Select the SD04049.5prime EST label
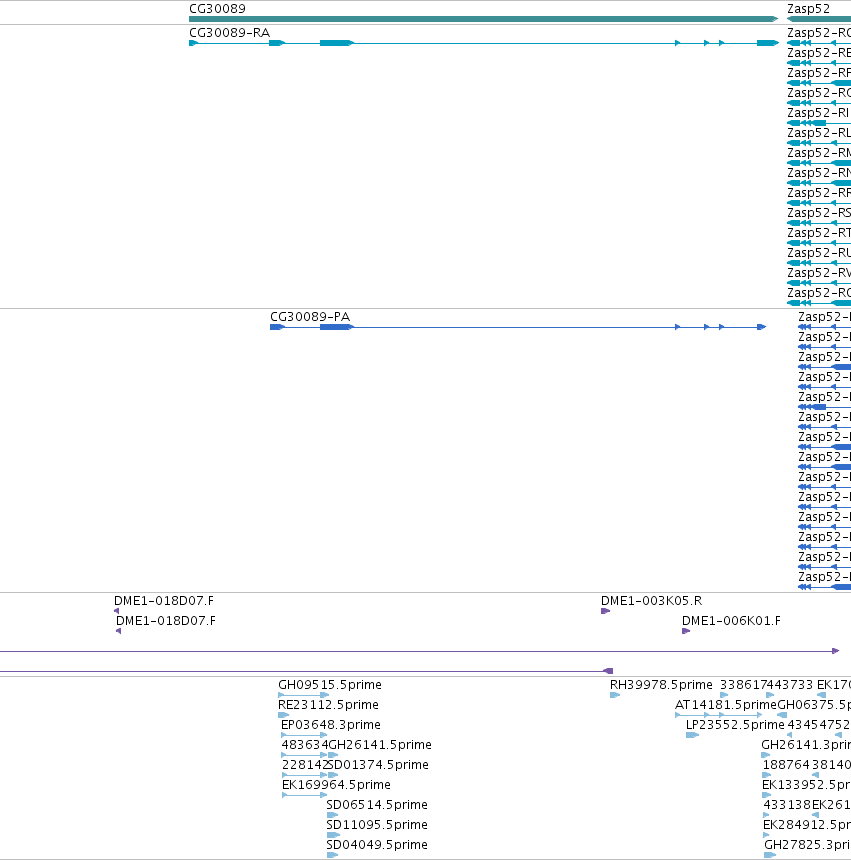Image resolution: width=851 pixels, height=860 pixels. (377, 845)
